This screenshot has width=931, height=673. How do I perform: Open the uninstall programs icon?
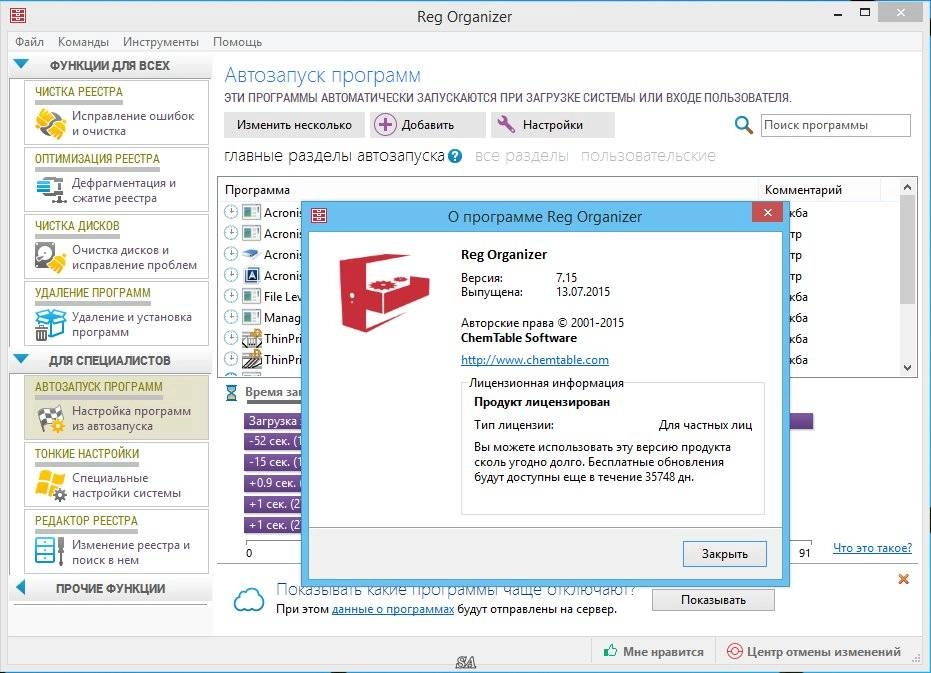tap(50, 324)
